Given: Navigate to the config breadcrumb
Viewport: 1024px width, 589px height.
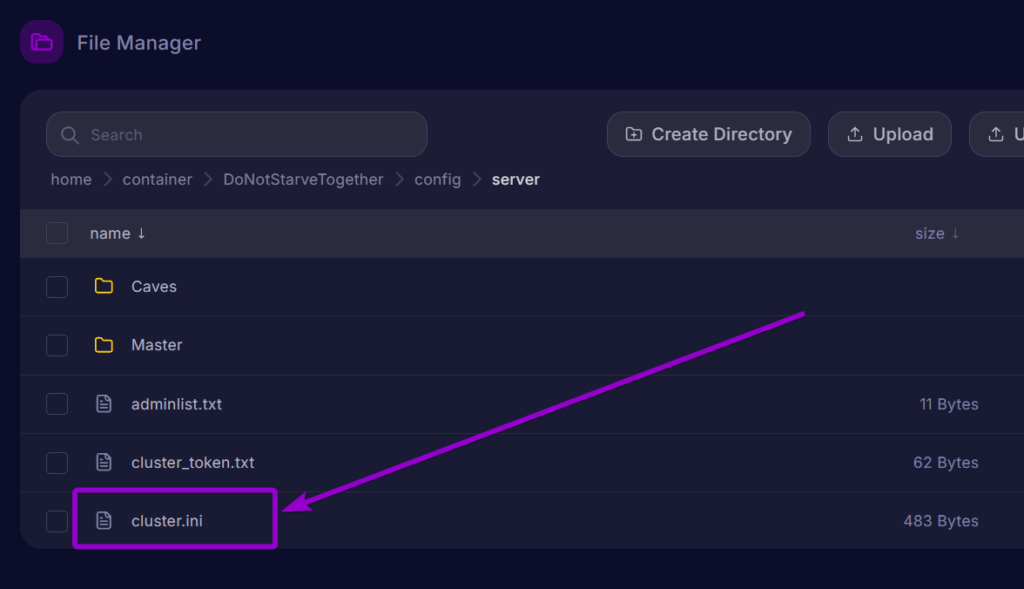Looking at the screenshot, I should (437, 180).
